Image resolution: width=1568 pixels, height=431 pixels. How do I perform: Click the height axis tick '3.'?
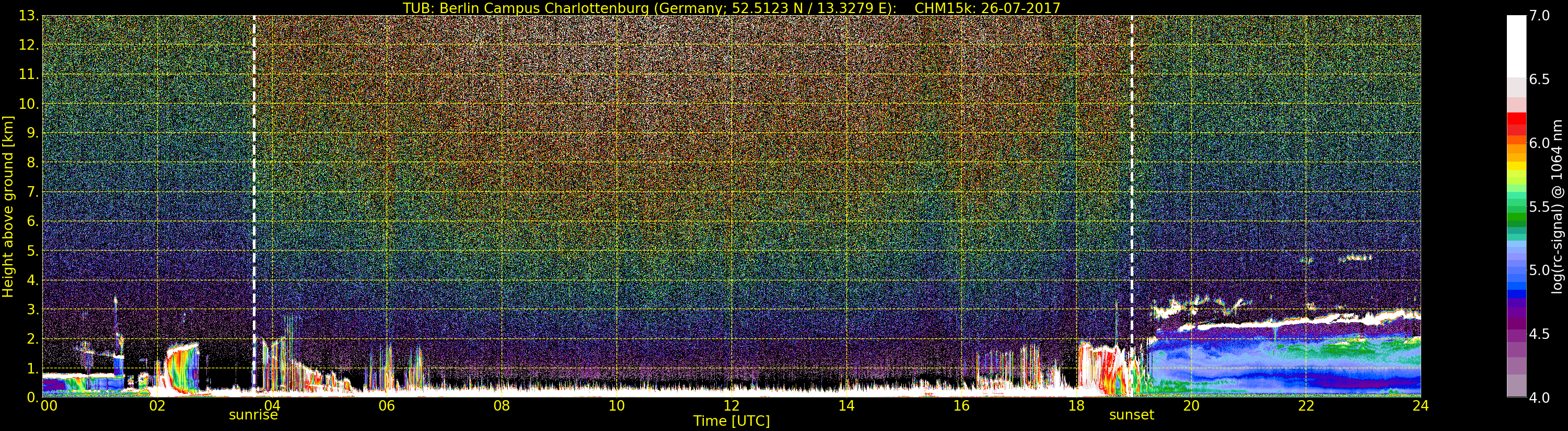(x=33, y=309)
